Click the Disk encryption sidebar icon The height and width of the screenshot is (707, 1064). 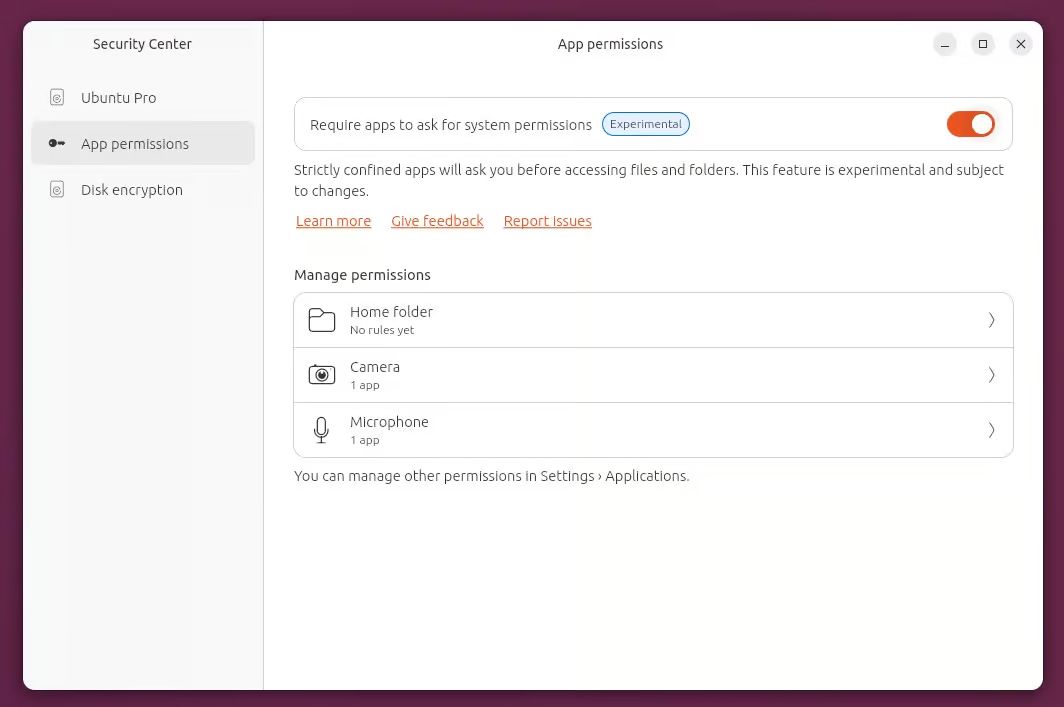pos(57,190)
